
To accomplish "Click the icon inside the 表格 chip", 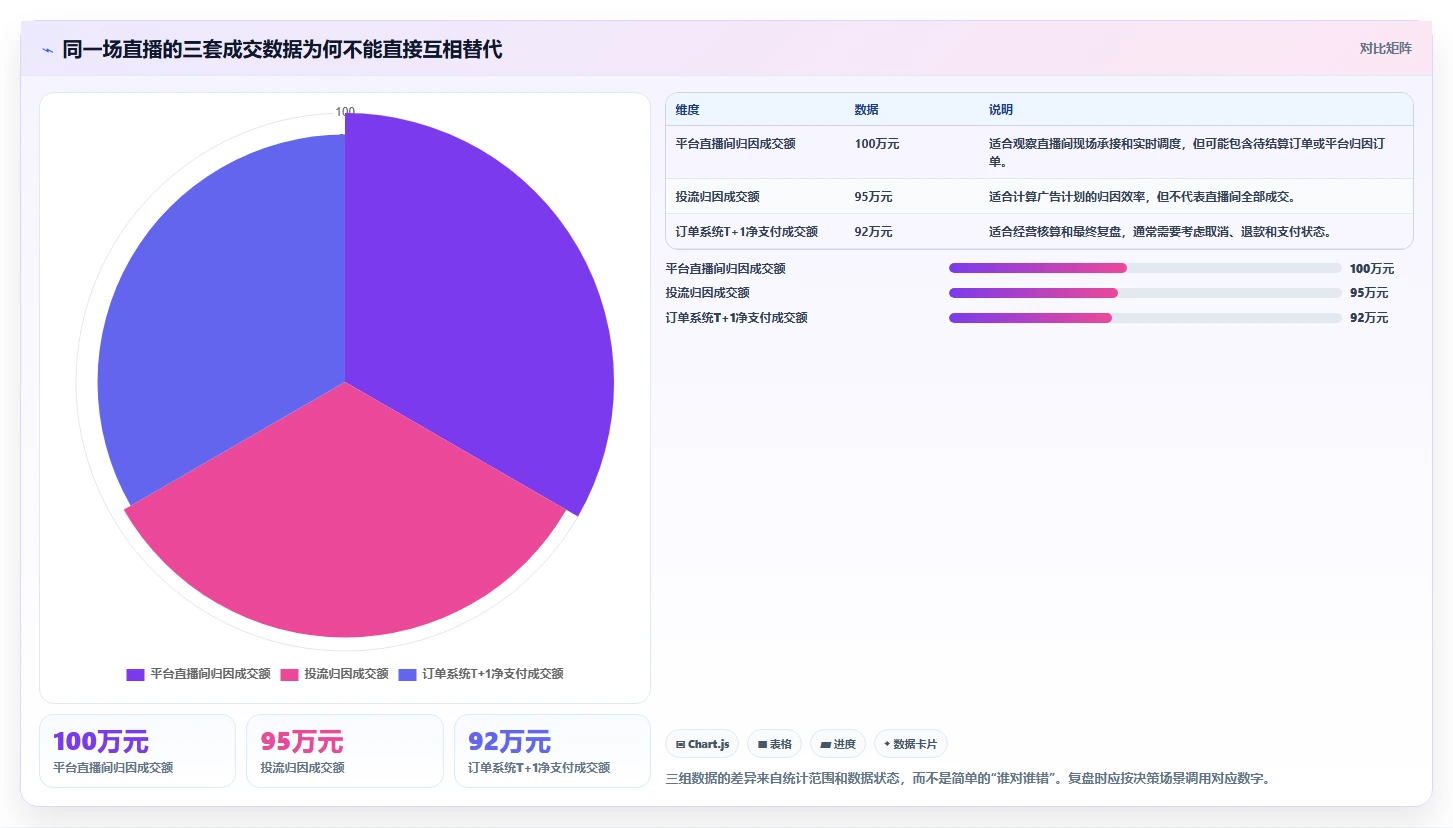I will pos(762,744).
